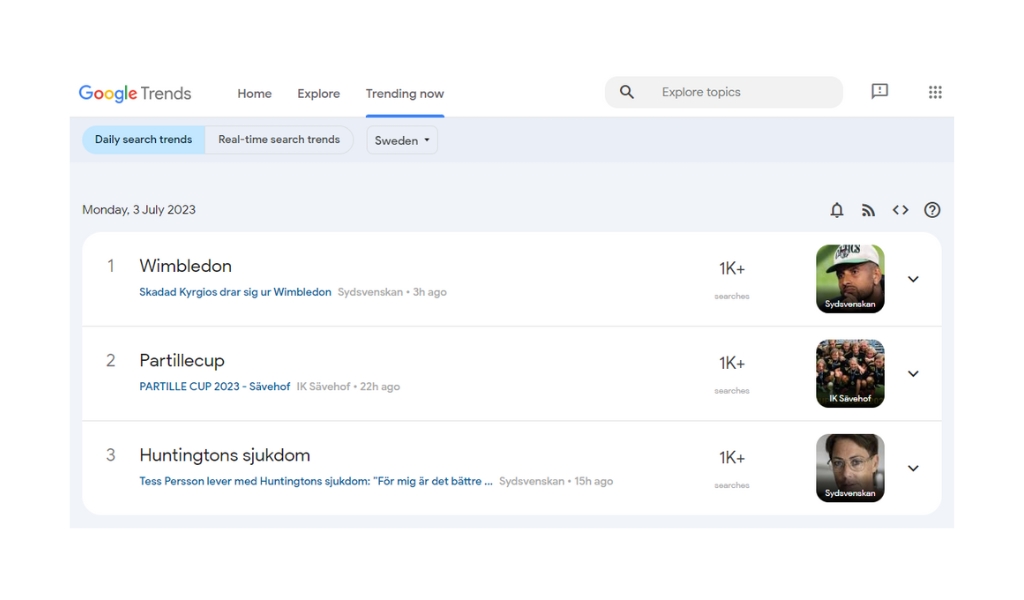Image resolution: width=1024 pixels, height=600 pixels.
Task: Click the bell subscription icon
Action: click(837, 210)
